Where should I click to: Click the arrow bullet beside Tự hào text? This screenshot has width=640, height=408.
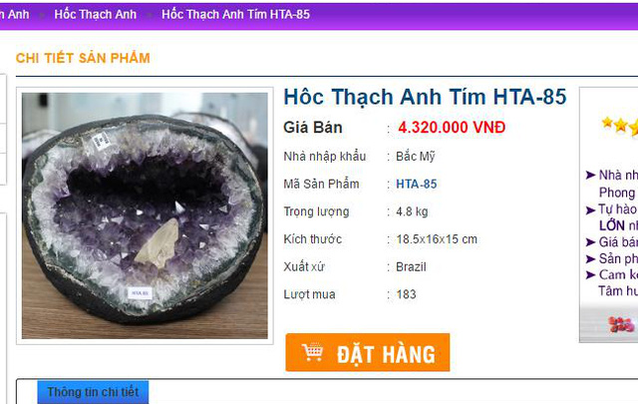(591, 210)
